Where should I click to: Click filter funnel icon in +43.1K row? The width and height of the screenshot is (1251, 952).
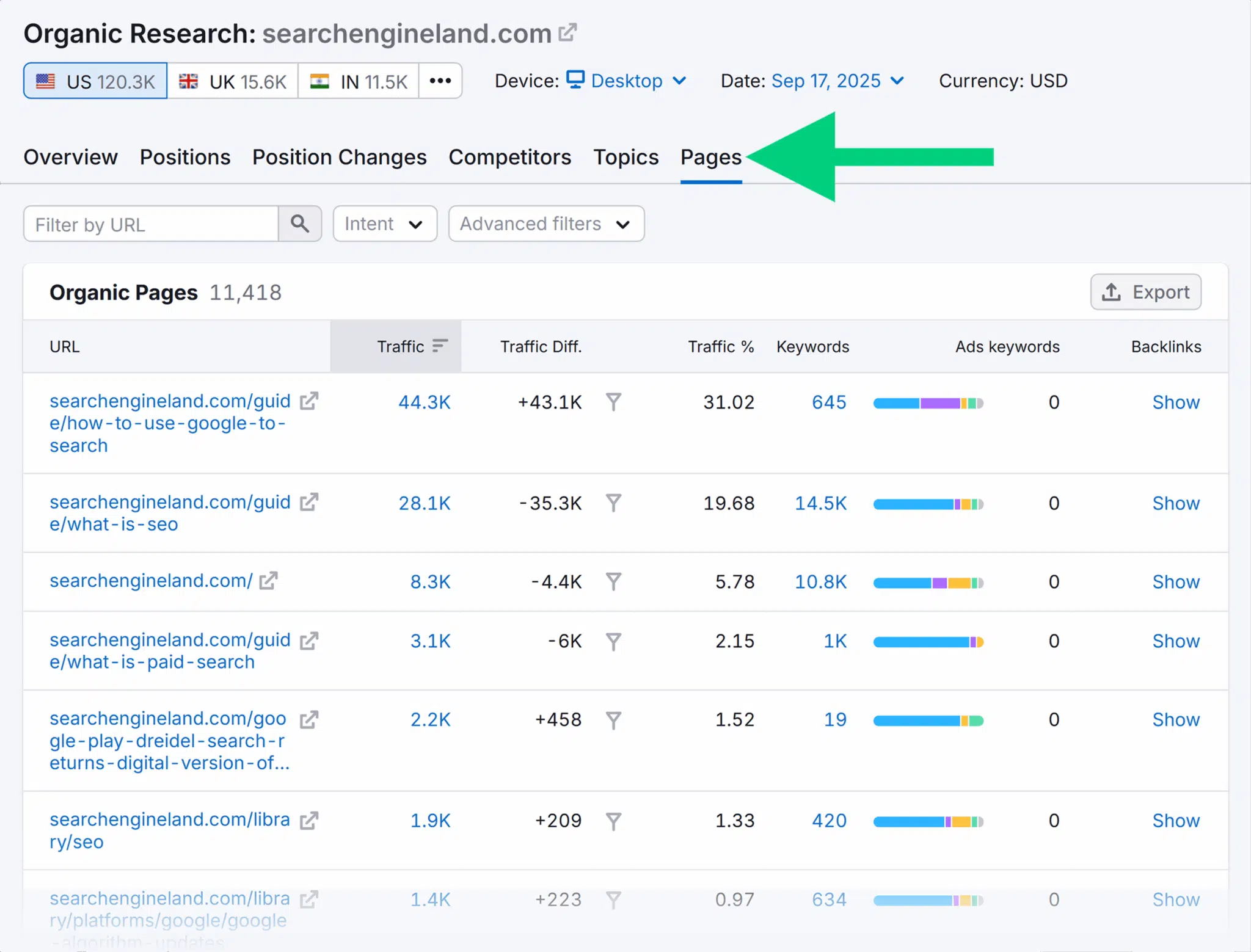click(x=613, y=402)
